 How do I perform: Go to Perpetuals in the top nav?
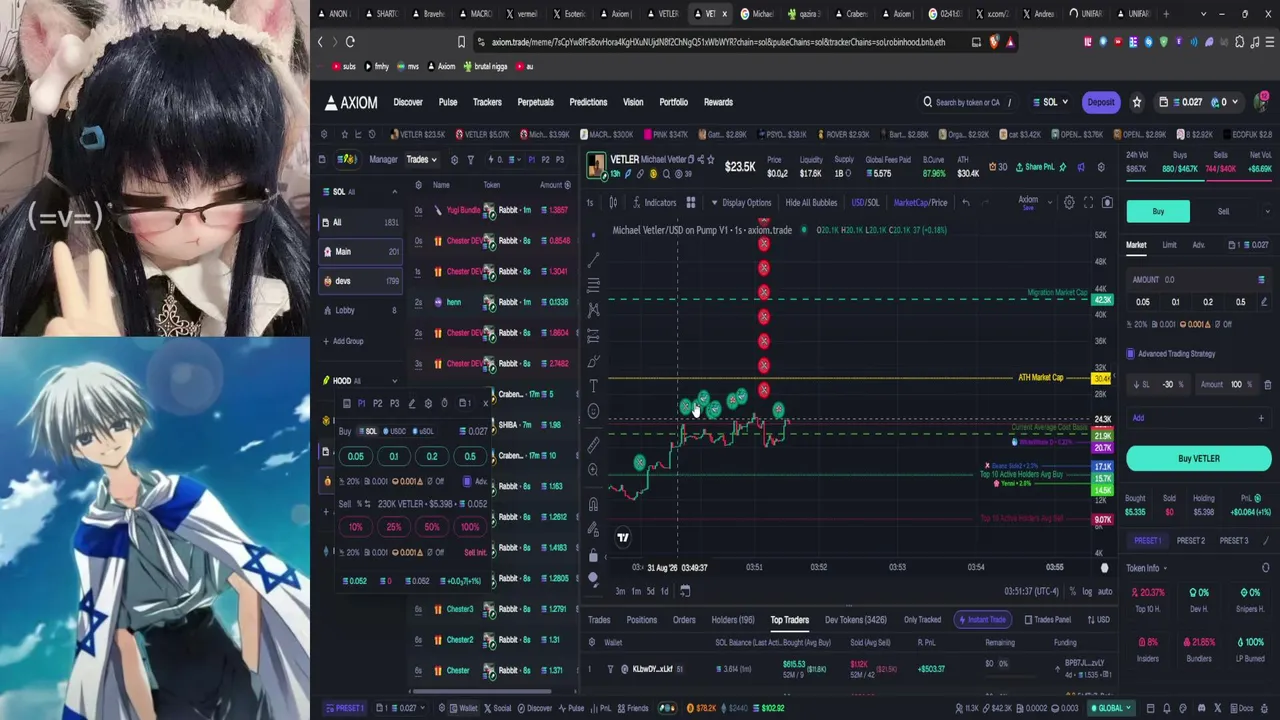(535, 102)
